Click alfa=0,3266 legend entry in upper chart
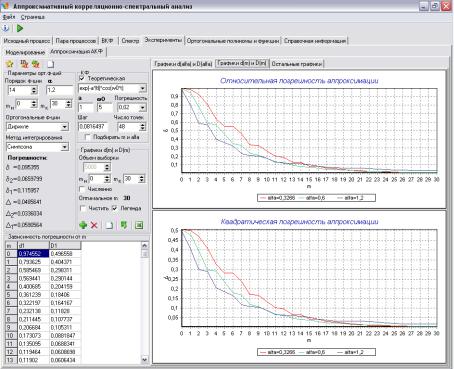Image resolution: width=454 pixels, height=369 pixels. (278, 198)
